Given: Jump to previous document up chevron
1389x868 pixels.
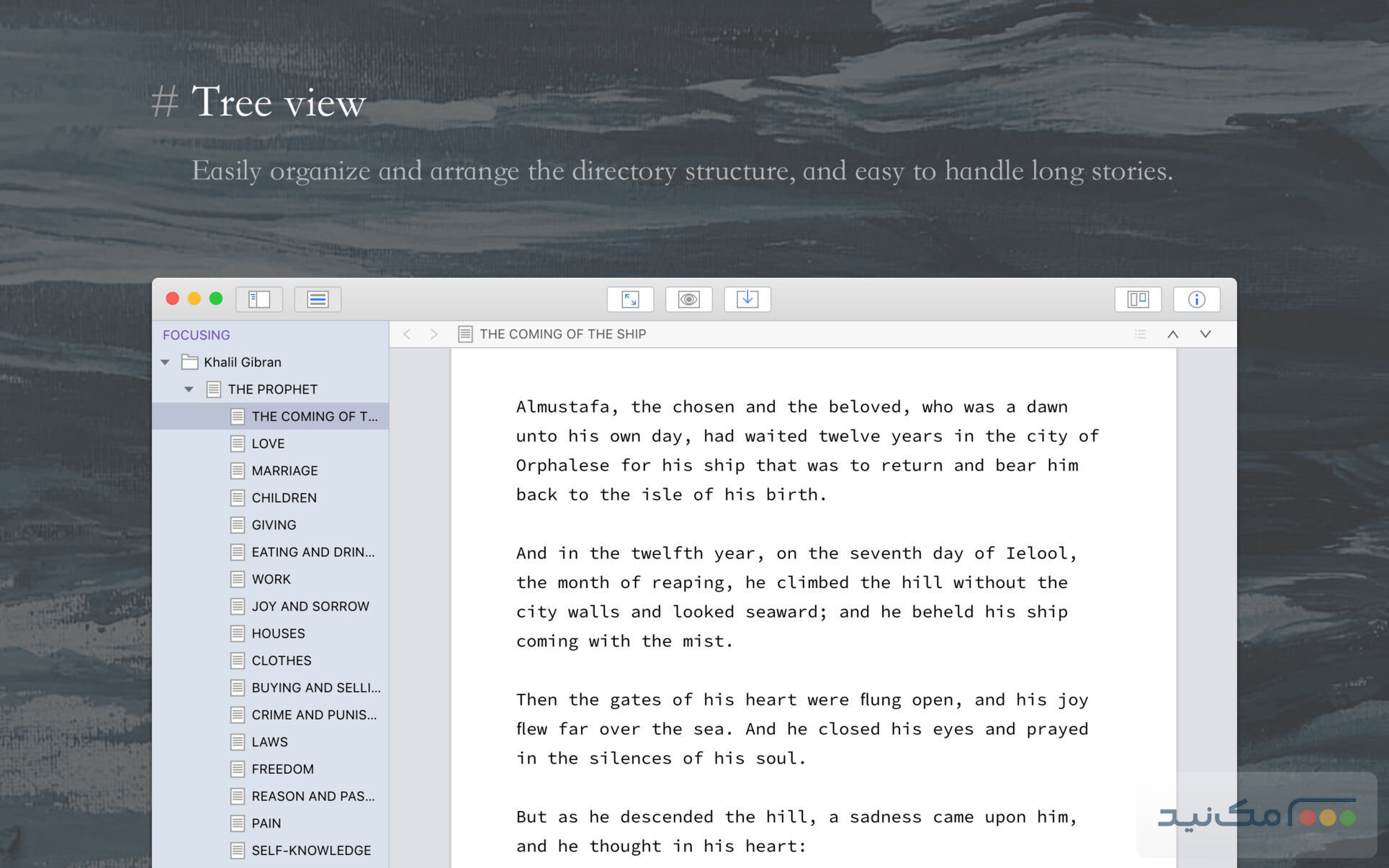Looking at the screenshot, I should coord(1173,334).
